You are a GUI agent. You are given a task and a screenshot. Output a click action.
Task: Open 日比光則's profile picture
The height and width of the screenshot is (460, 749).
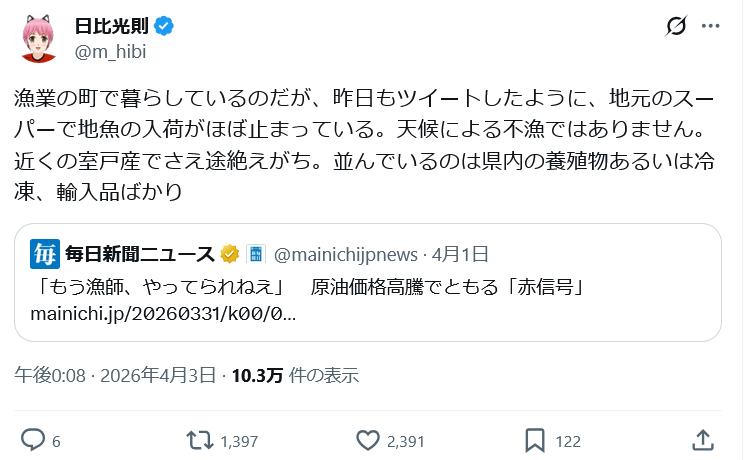40,37
